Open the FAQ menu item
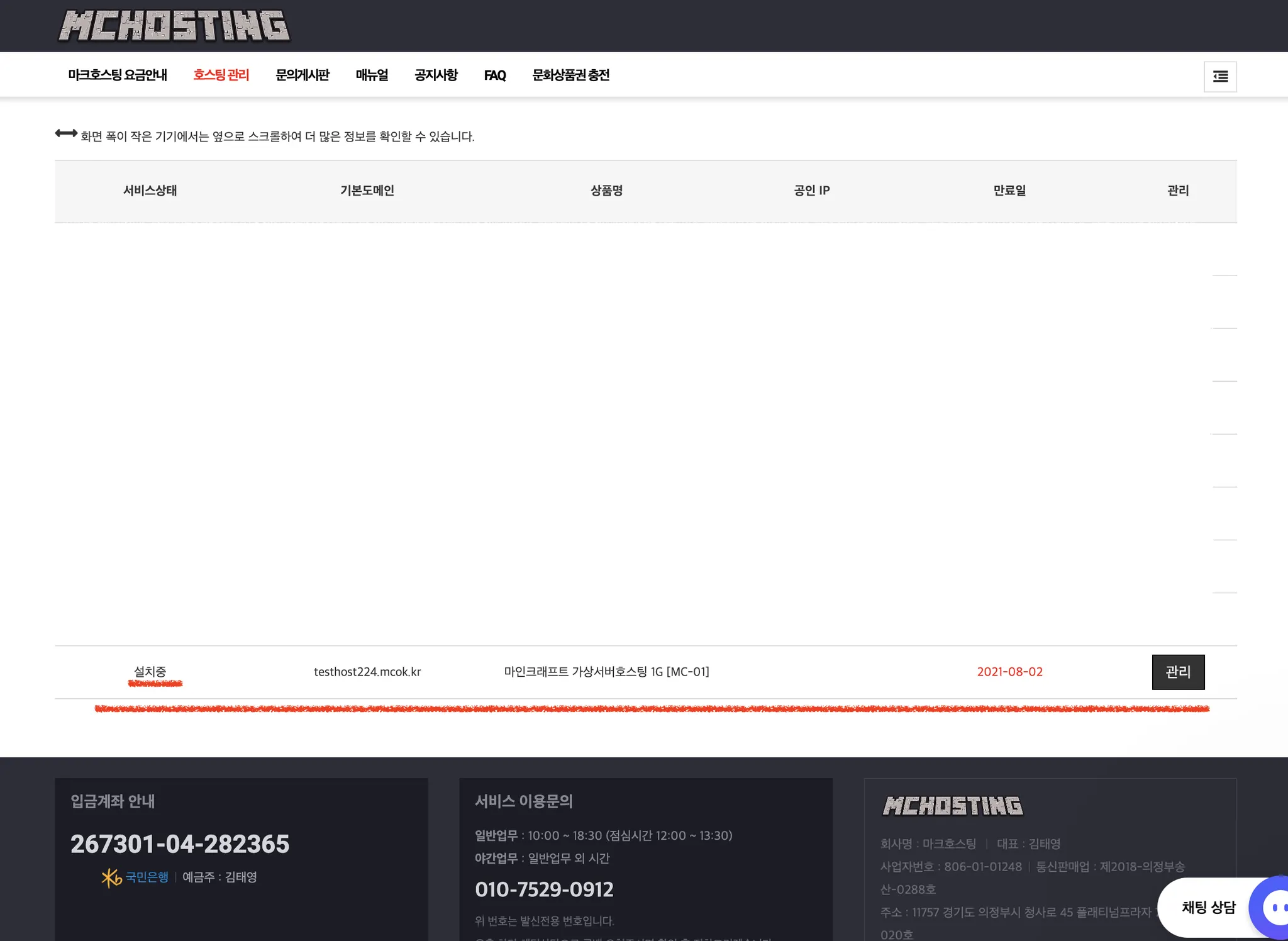Viewport: 1288px width, 941px height. [x=495, y=75]
